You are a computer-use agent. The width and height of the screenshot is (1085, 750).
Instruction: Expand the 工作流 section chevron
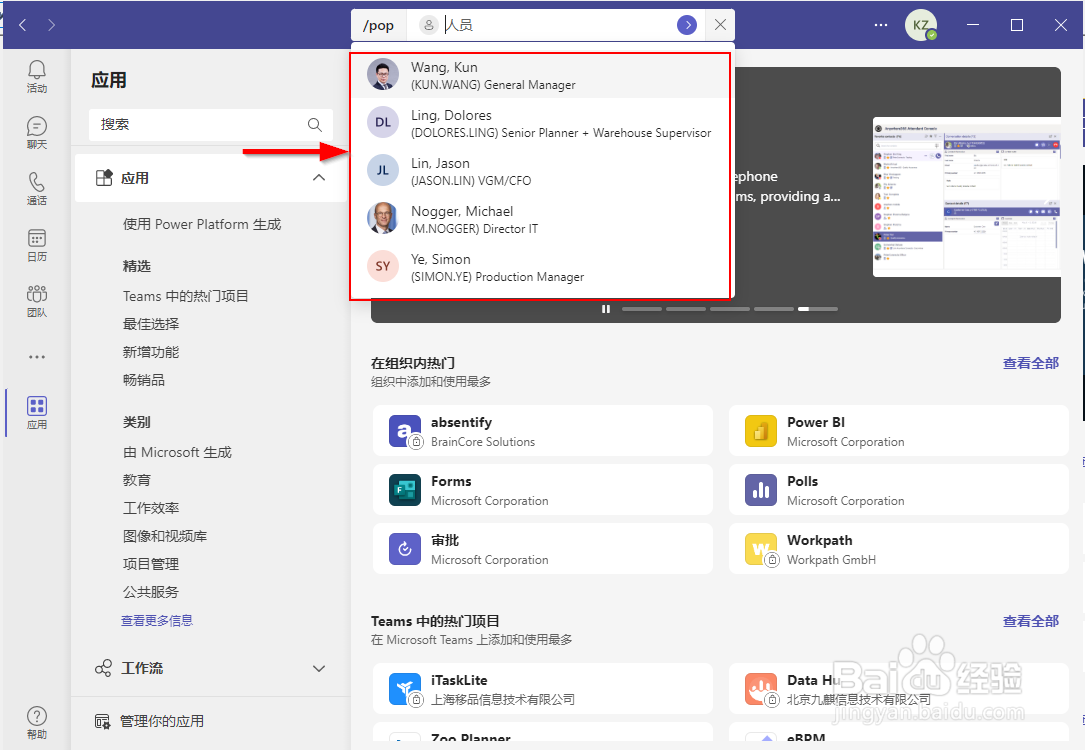[319, 668]
